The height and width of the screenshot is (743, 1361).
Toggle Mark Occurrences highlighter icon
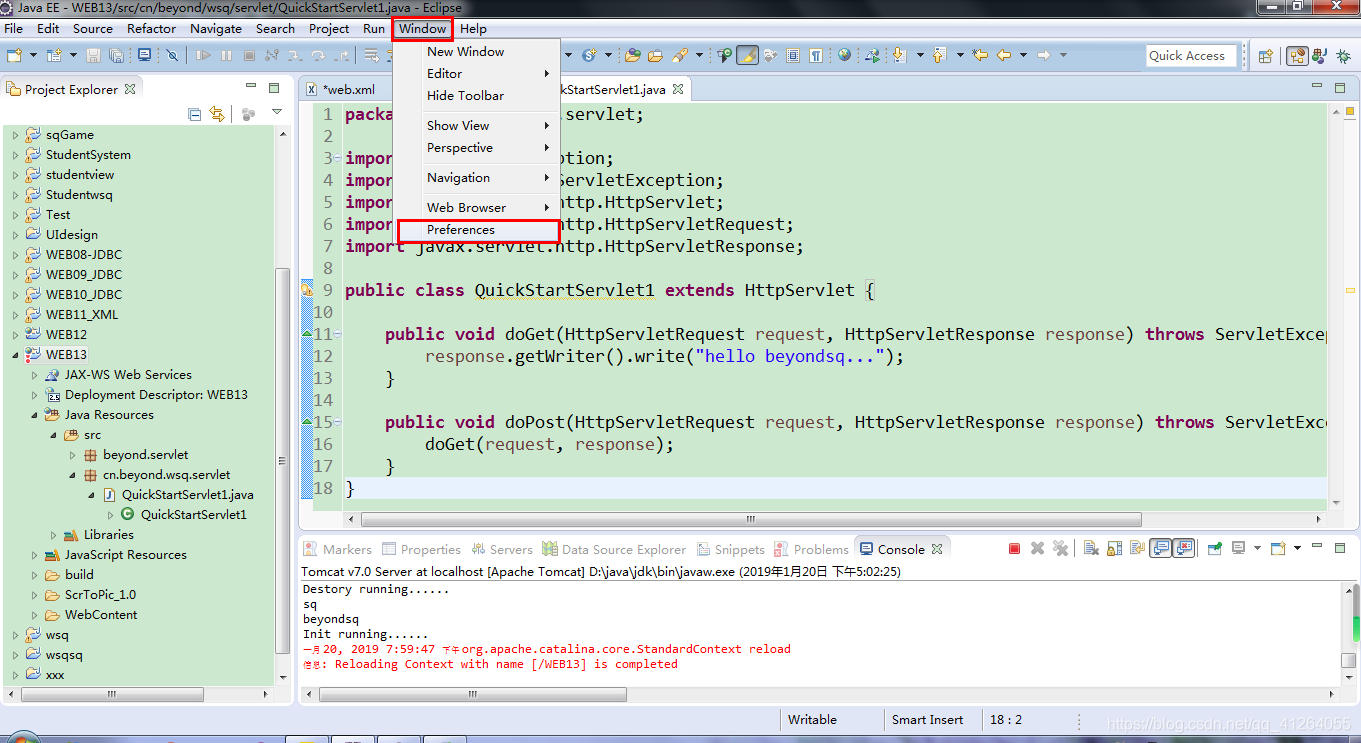(x=748, y=55)
